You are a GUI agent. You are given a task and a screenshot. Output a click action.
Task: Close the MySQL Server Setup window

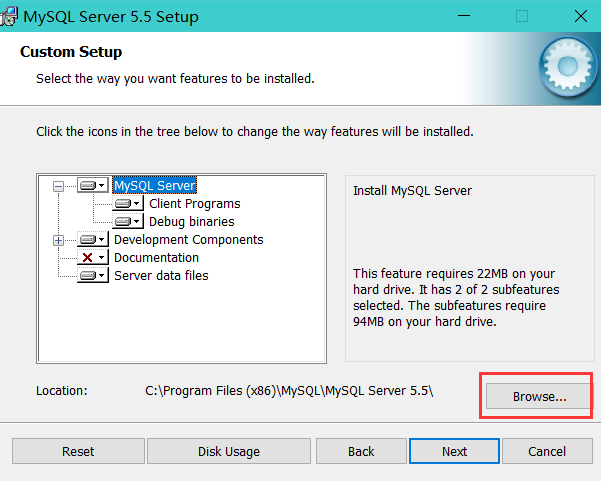(581, 16)
